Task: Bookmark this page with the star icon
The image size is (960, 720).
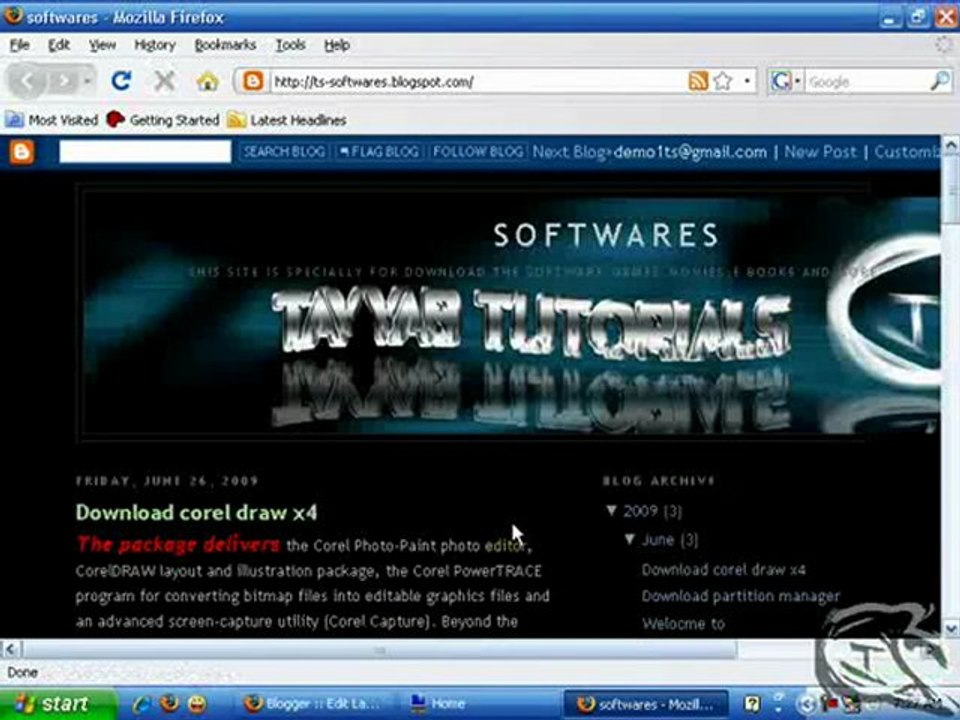Action: 722,81
